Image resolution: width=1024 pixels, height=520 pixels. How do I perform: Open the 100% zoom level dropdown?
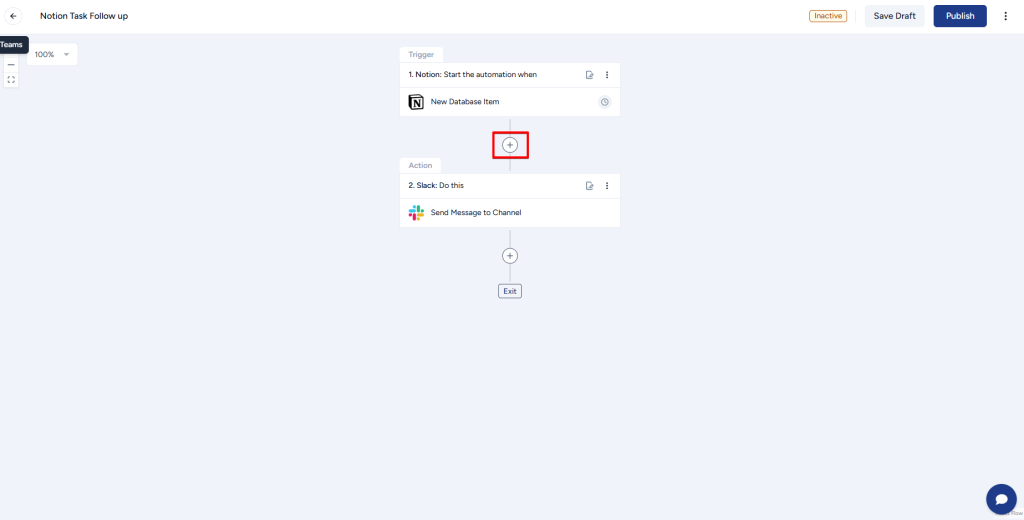click(x=52, y=54)
